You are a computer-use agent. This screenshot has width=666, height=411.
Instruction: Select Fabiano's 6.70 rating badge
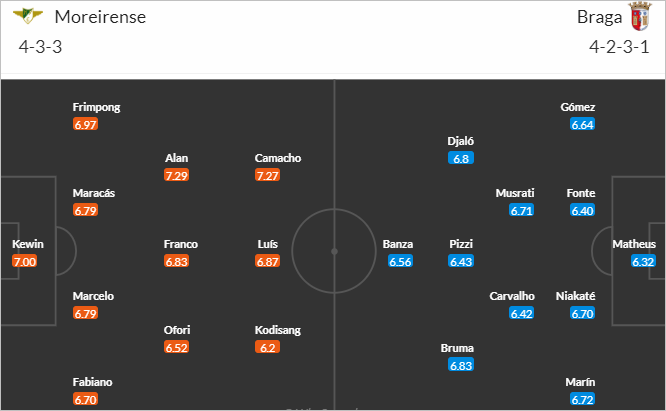pyautogui.click(x=85, y=399)
